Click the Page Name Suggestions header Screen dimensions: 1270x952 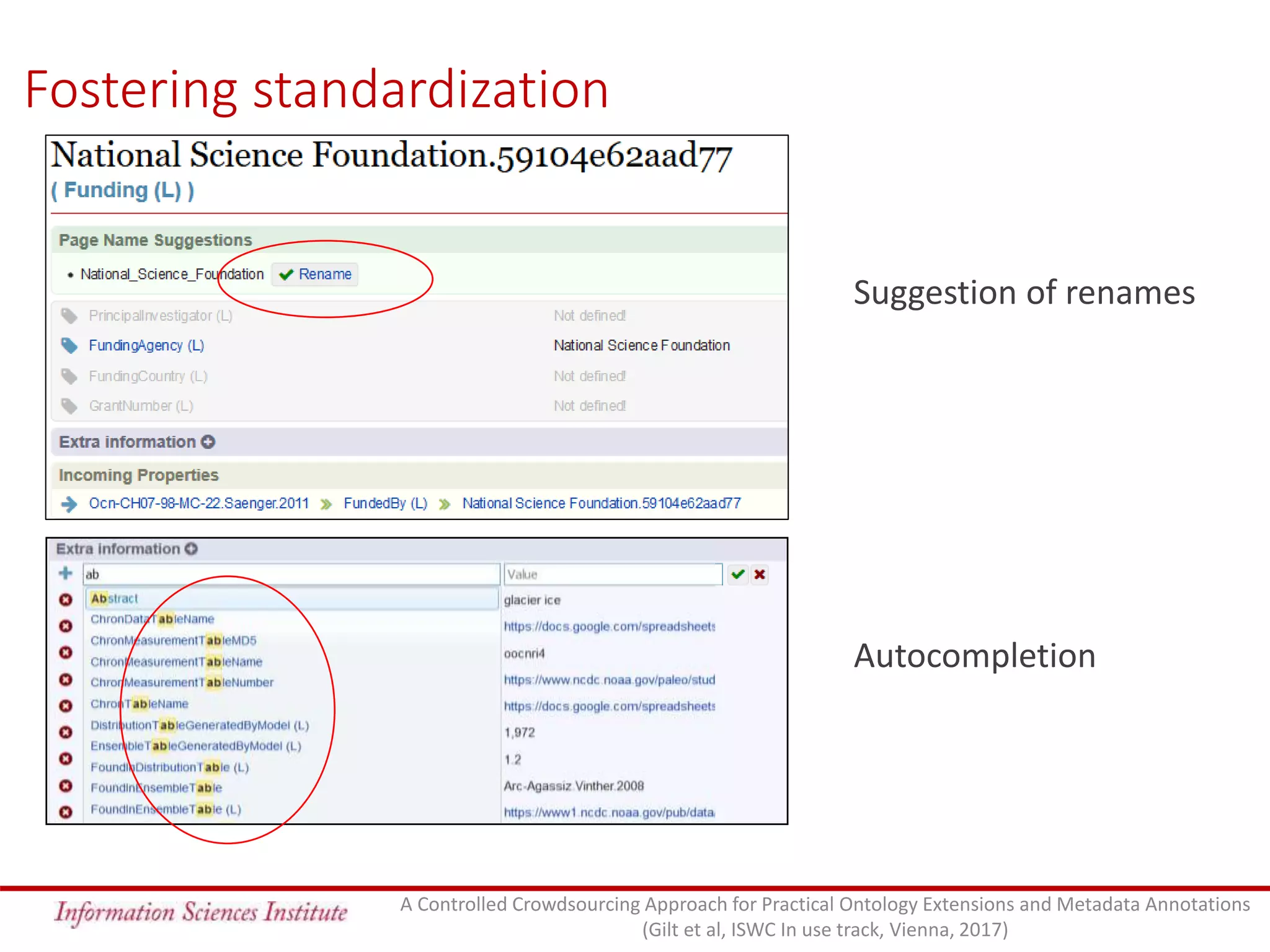[156, 240]
